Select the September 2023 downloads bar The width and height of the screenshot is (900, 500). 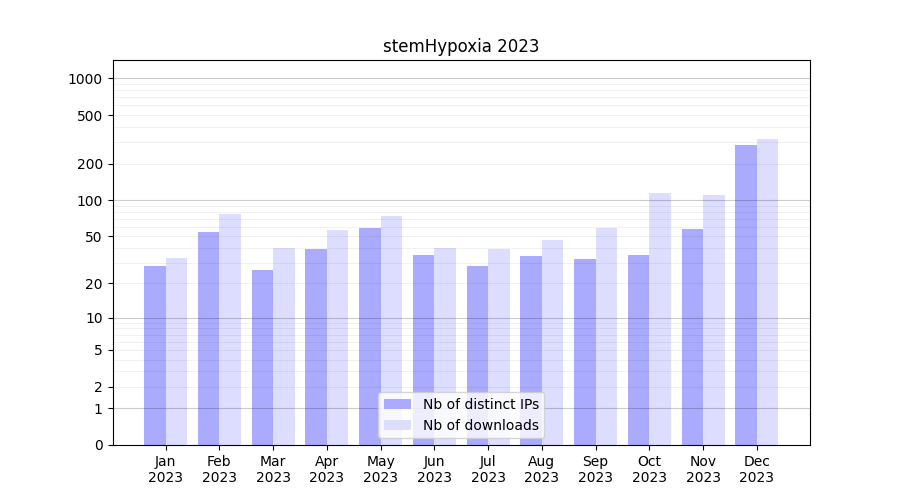tap(606, 336)
